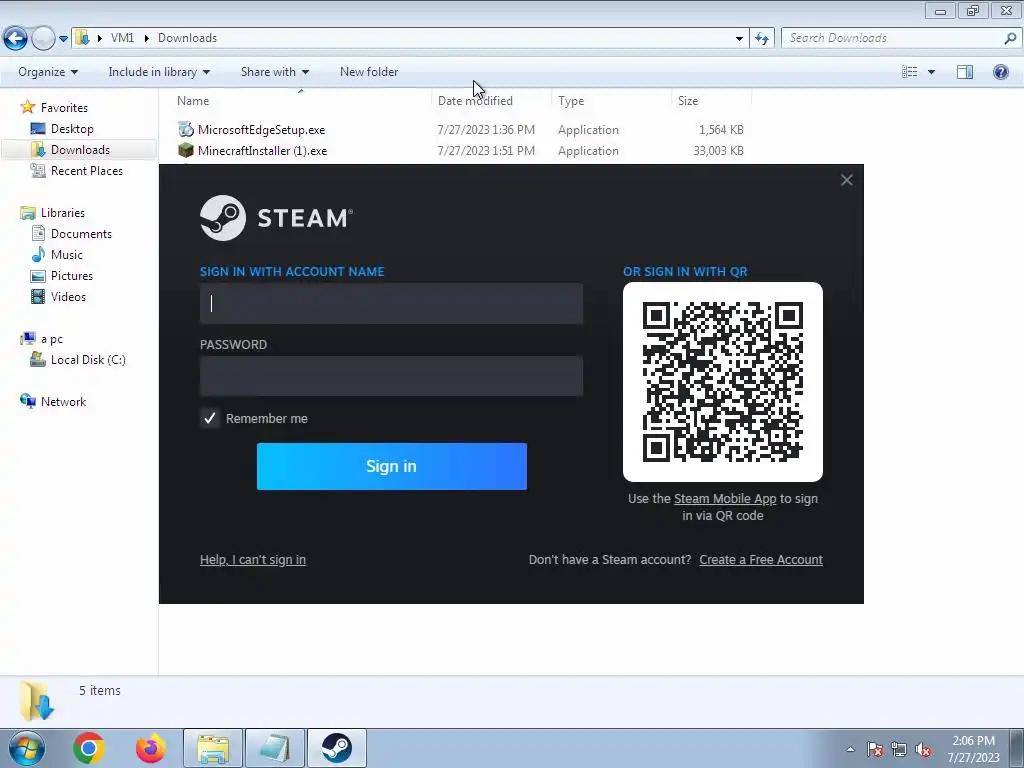Follow the Steam Mobile App link
Image resolution: width=1024 pixels, height=768 pixels.
pos(725,499)
